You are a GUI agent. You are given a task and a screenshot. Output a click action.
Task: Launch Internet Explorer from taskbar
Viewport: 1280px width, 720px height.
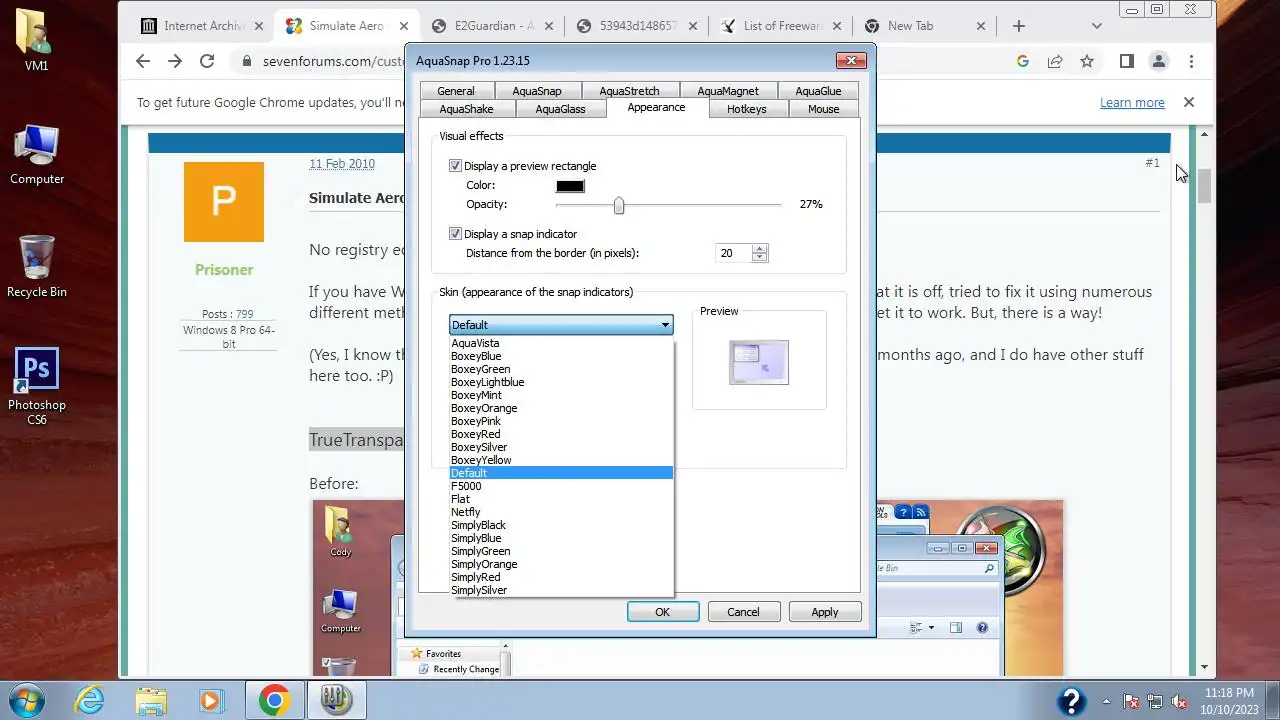(90, 700)
